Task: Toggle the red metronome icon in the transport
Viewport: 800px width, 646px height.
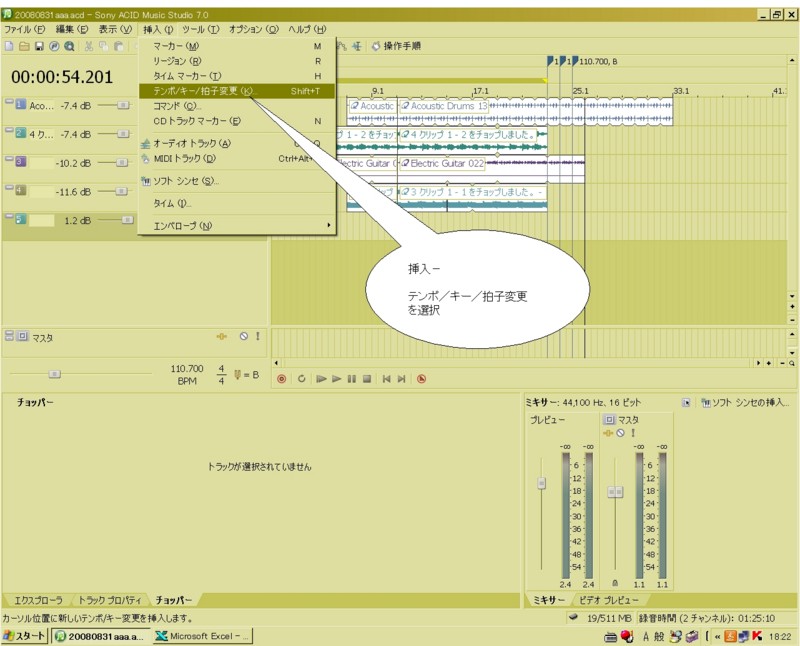Action: pos(421,379)
